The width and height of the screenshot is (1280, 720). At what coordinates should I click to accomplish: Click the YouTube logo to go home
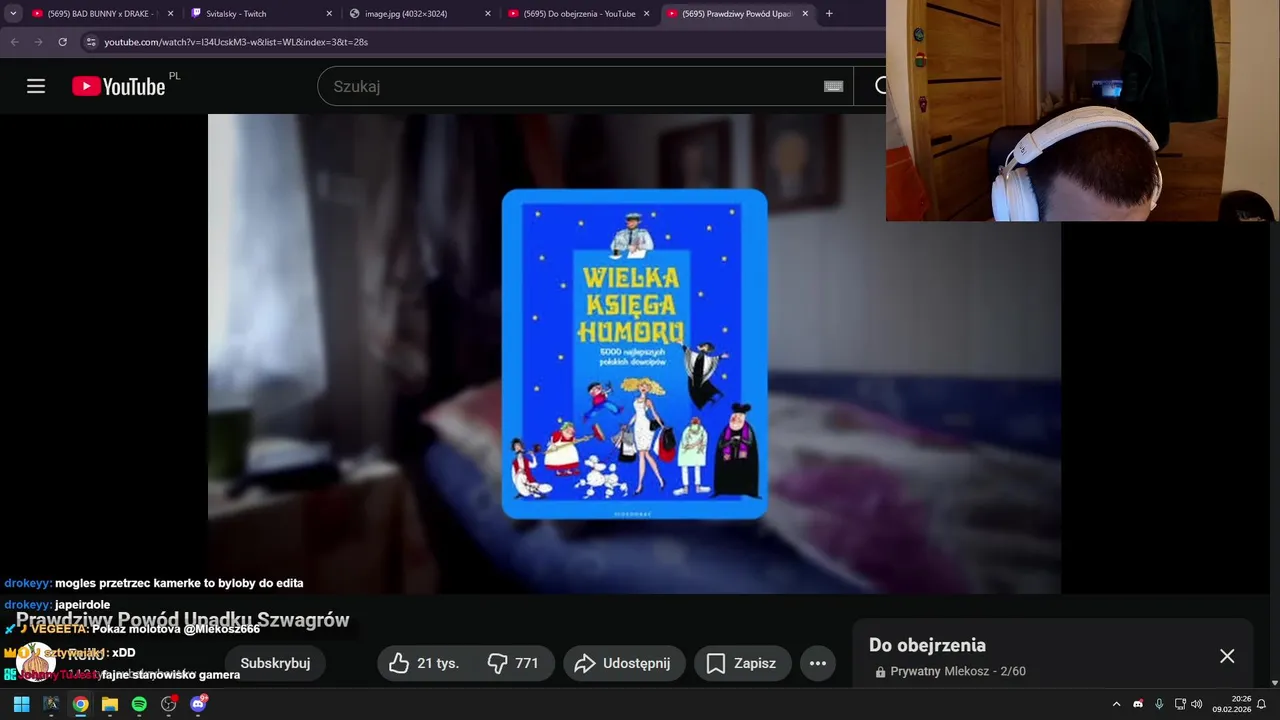click(119, 87)
